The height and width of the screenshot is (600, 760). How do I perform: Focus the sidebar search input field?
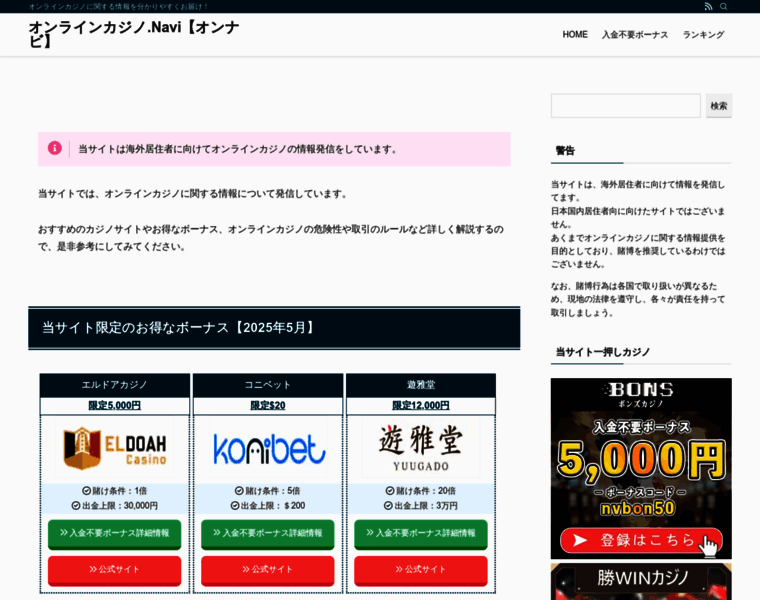tap(625, 106)
